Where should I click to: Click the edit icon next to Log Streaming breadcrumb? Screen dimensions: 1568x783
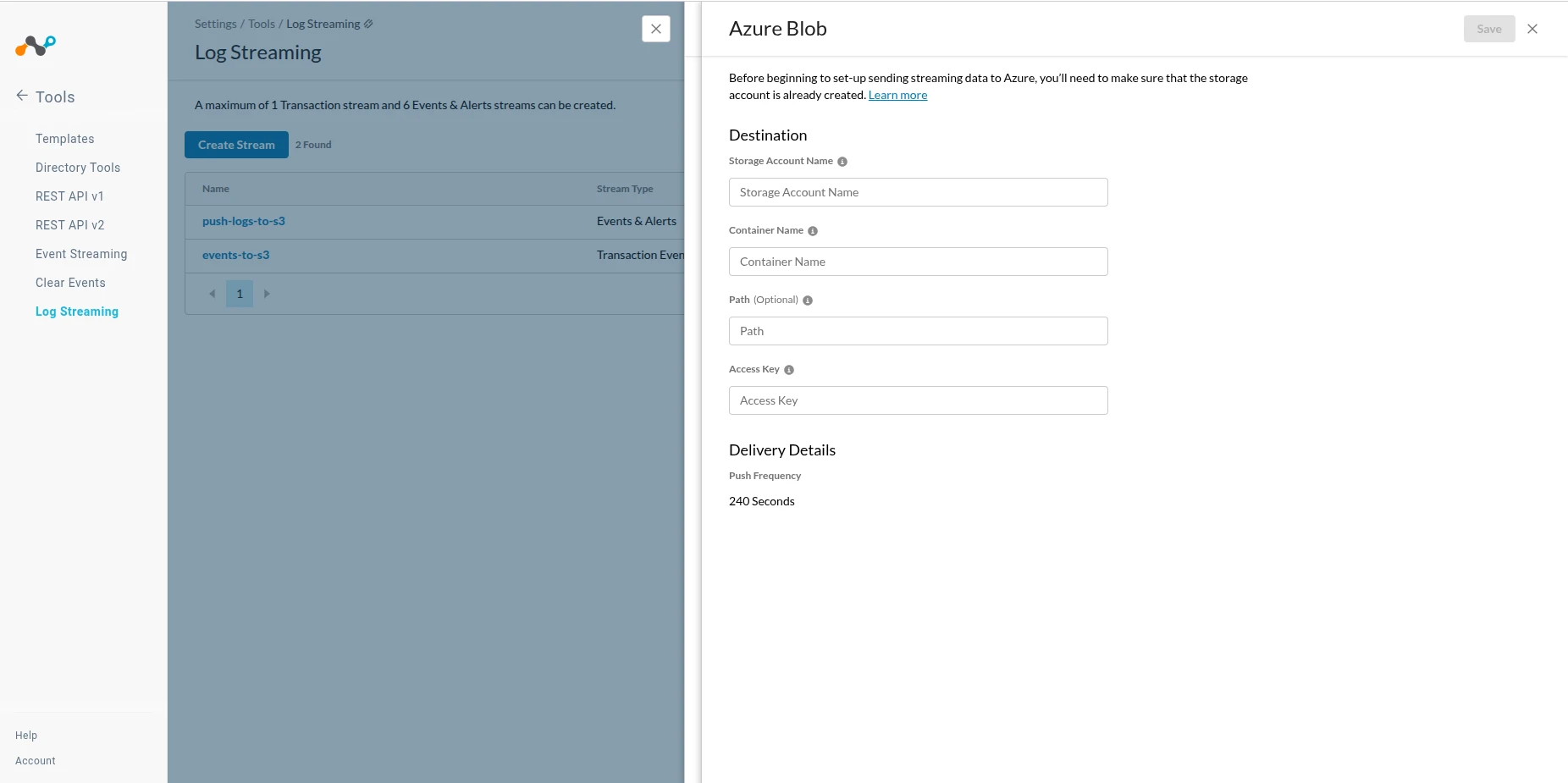[x=368, y=24]
